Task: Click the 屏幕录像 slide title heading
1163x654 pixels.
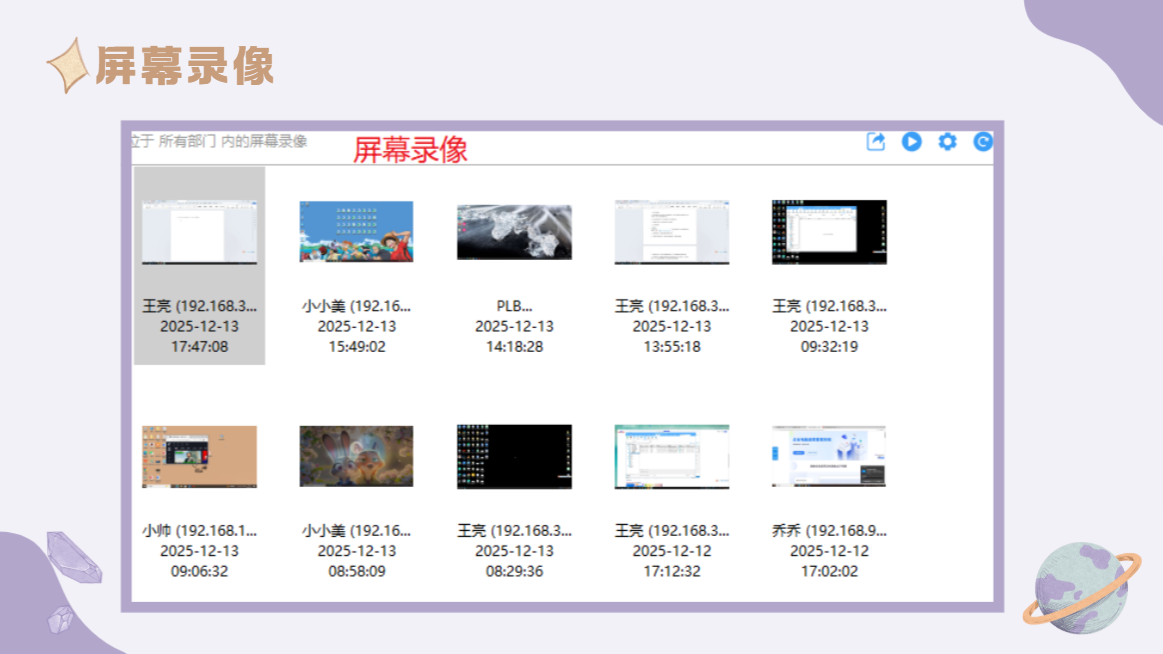Action: point(185,66)
